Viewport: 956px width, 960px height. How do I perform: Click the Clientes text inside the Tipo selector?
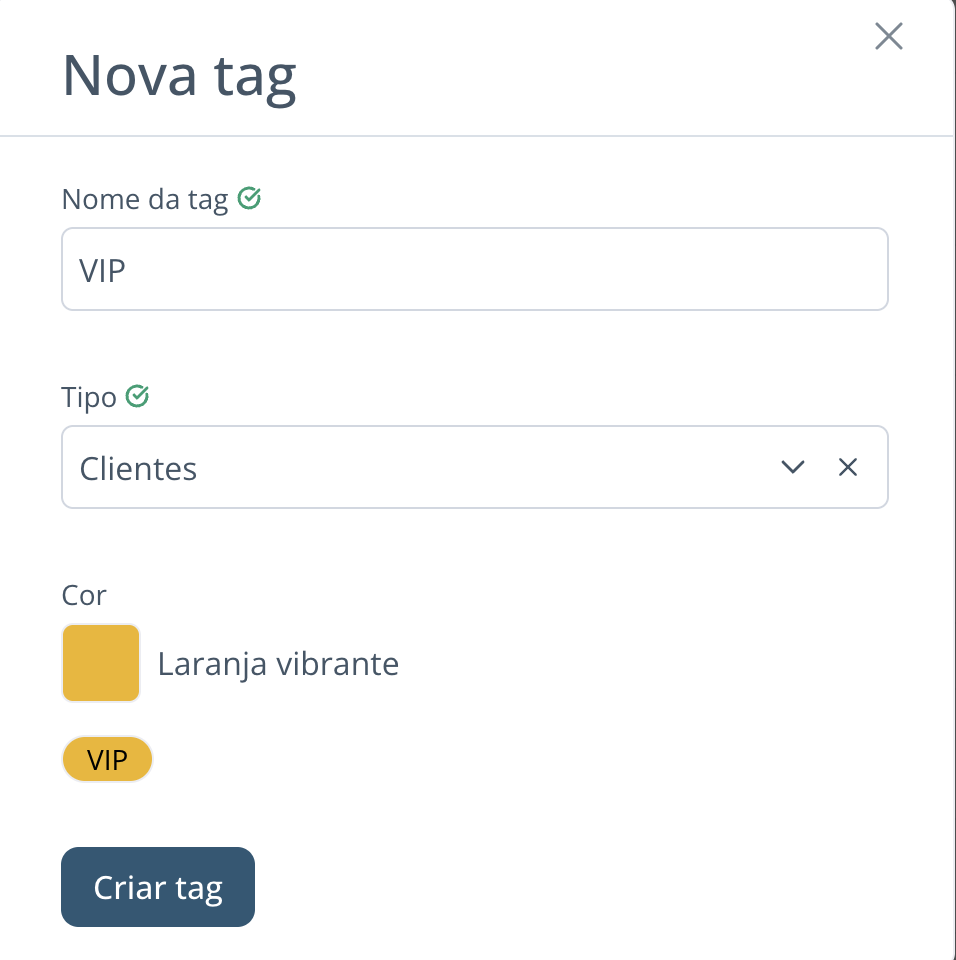click(x=138, y=467)
